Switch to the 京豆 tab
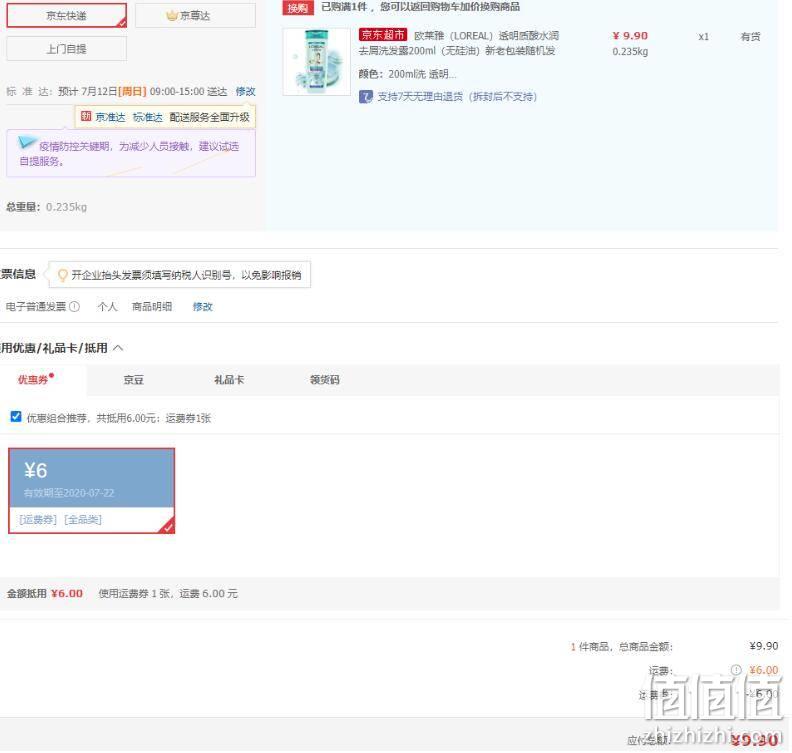 (x=134, y=380)
